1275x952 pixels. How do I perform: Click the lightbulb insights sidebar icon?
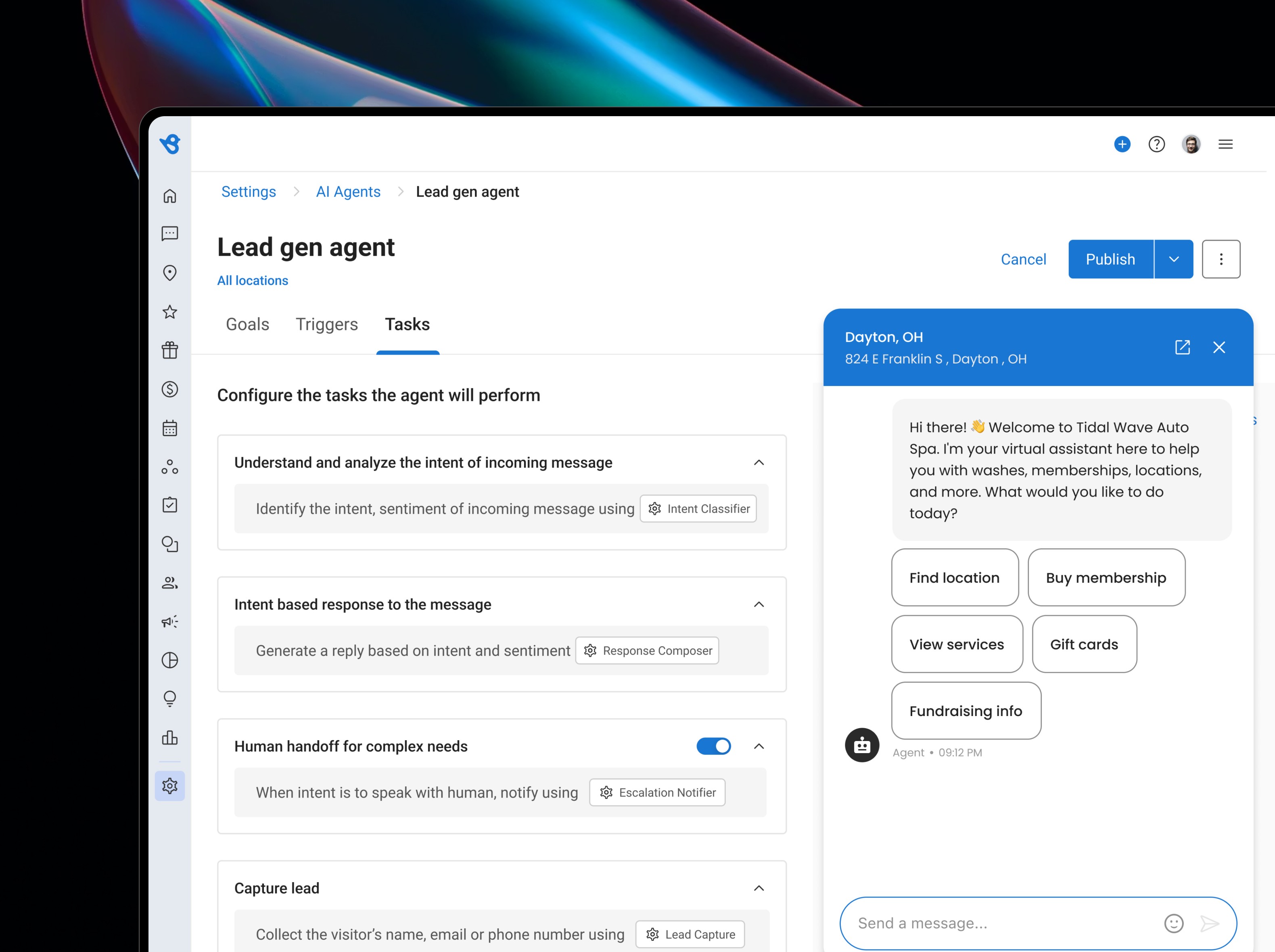(x=169, y=698)
